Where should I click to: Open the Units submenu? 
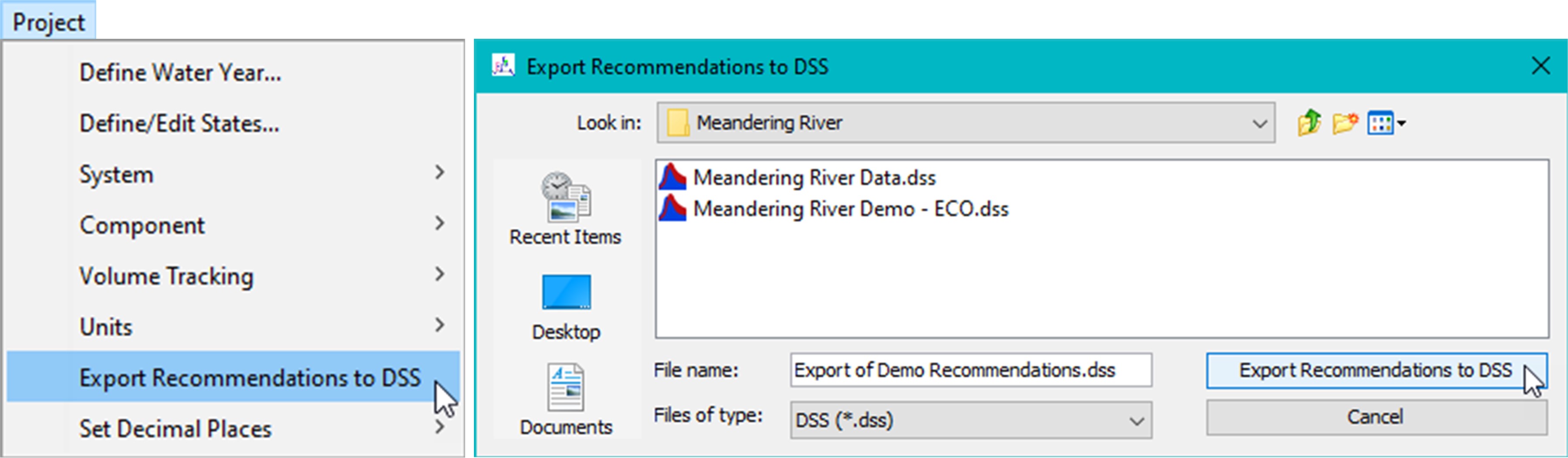(233, 326)
